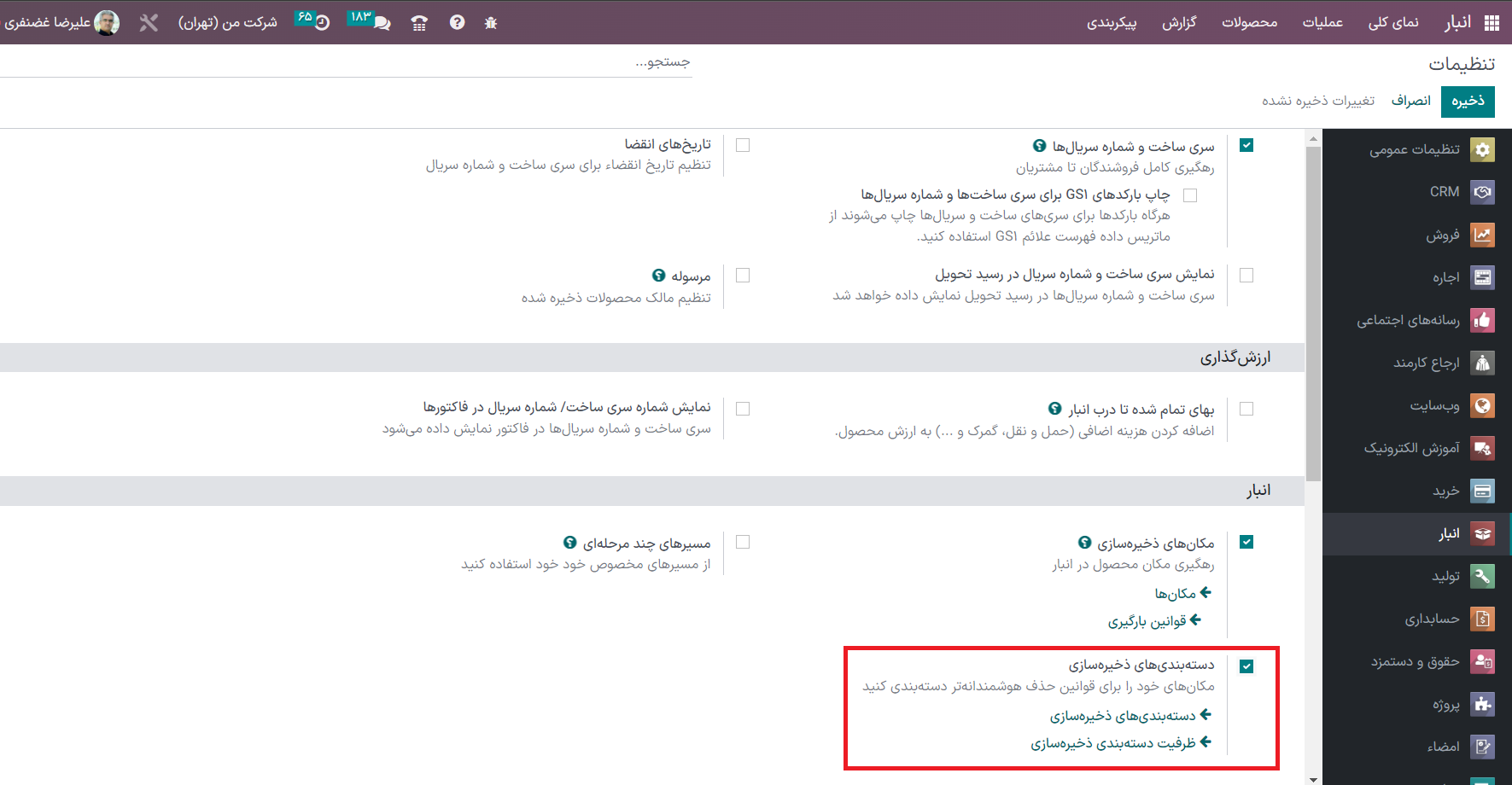
Task: Open تولید sidebar icon
Action: pos(1483,576)
